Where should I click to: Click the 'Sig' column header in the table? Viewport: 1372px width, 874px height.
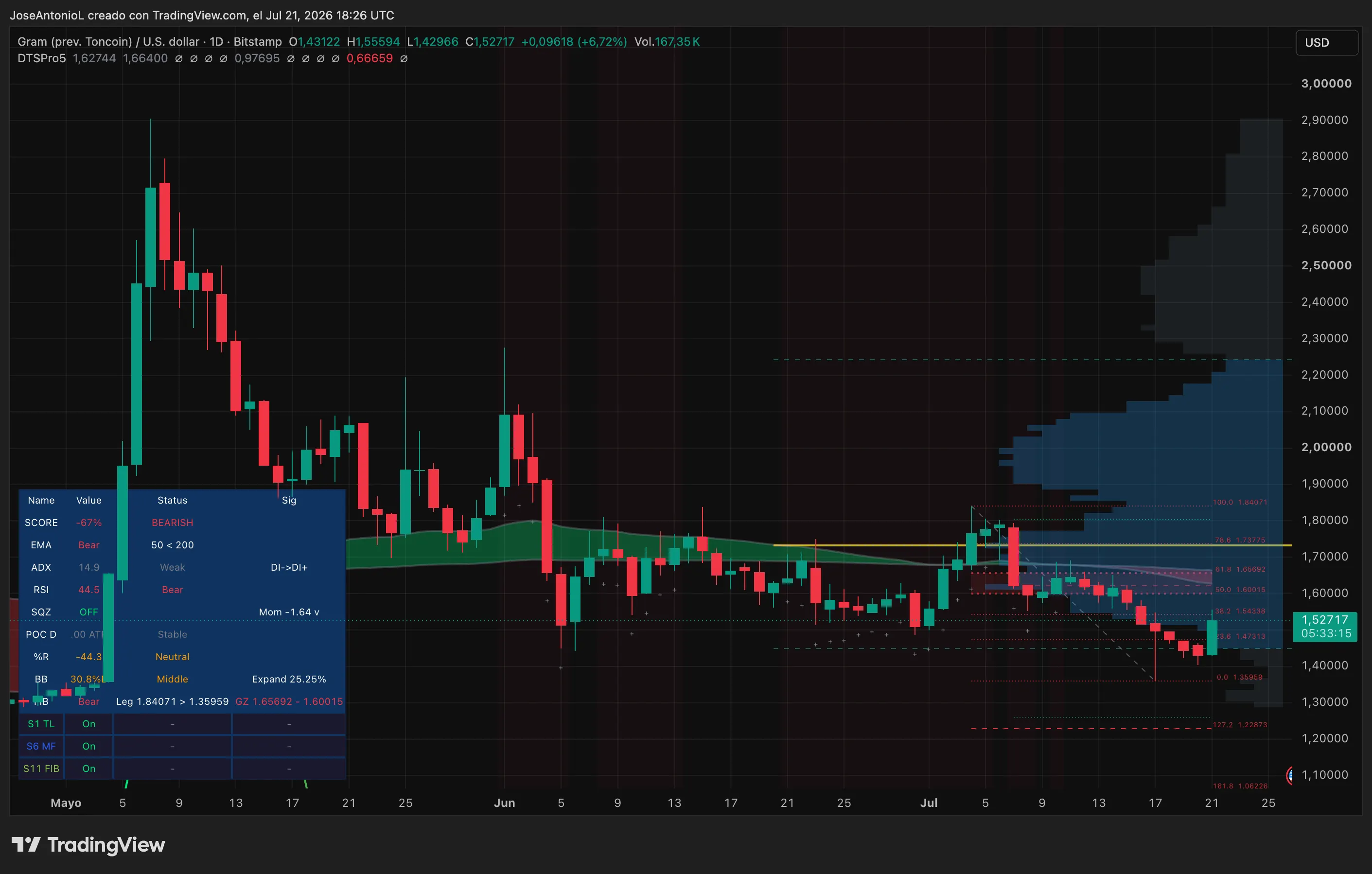[x=289, y=500]
